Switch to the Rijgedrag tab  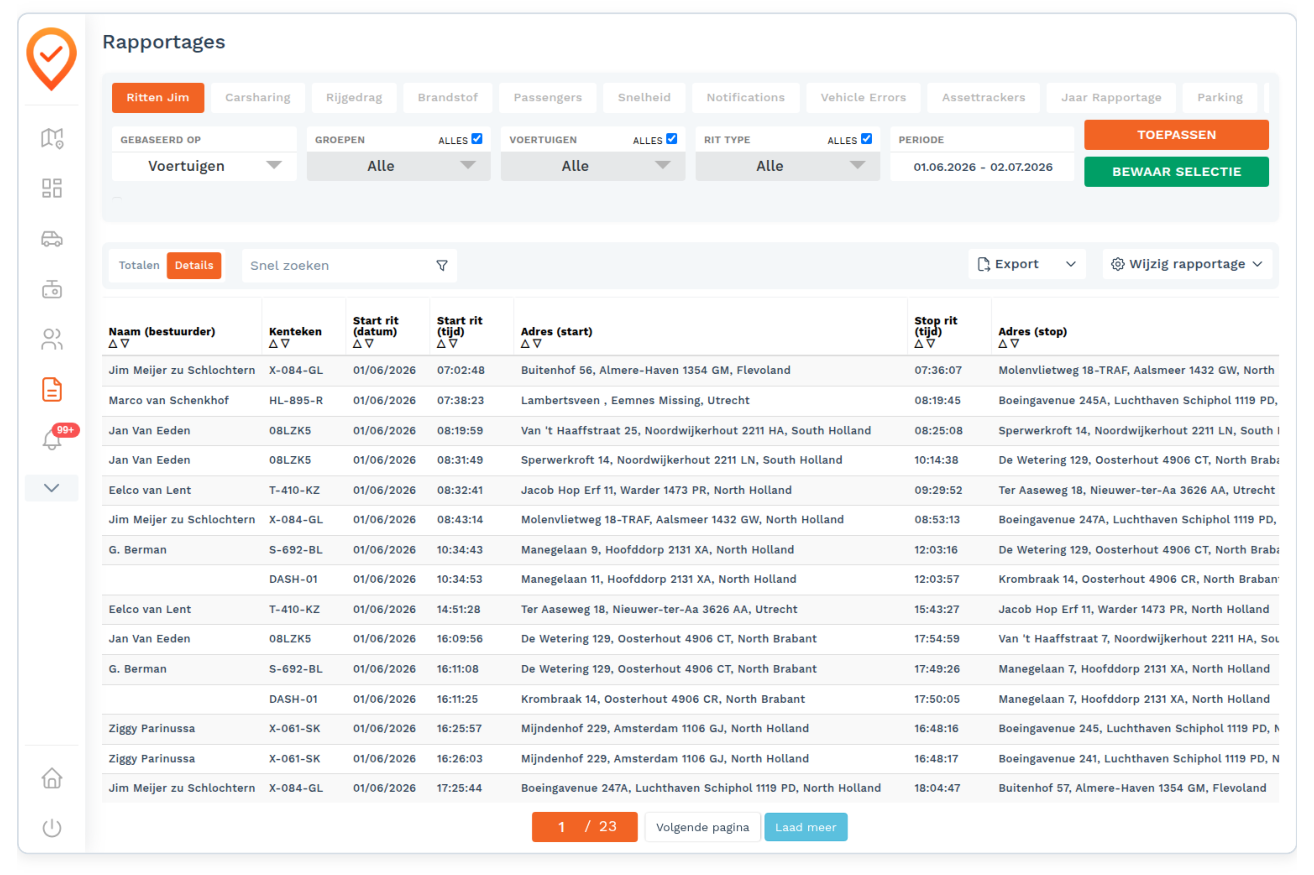354,98
